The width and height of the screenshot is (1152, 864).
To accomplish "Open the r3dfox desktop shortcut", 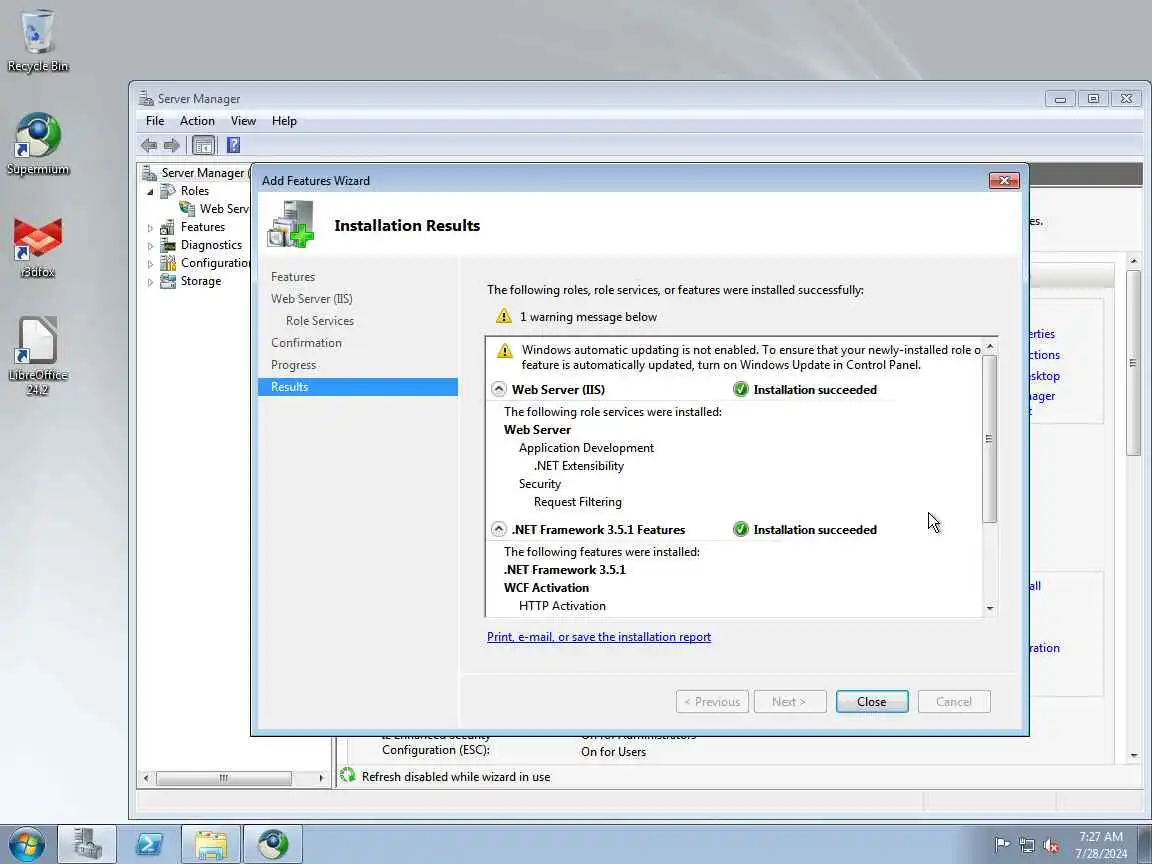I will pyautogui.click(x=37, y=248).
